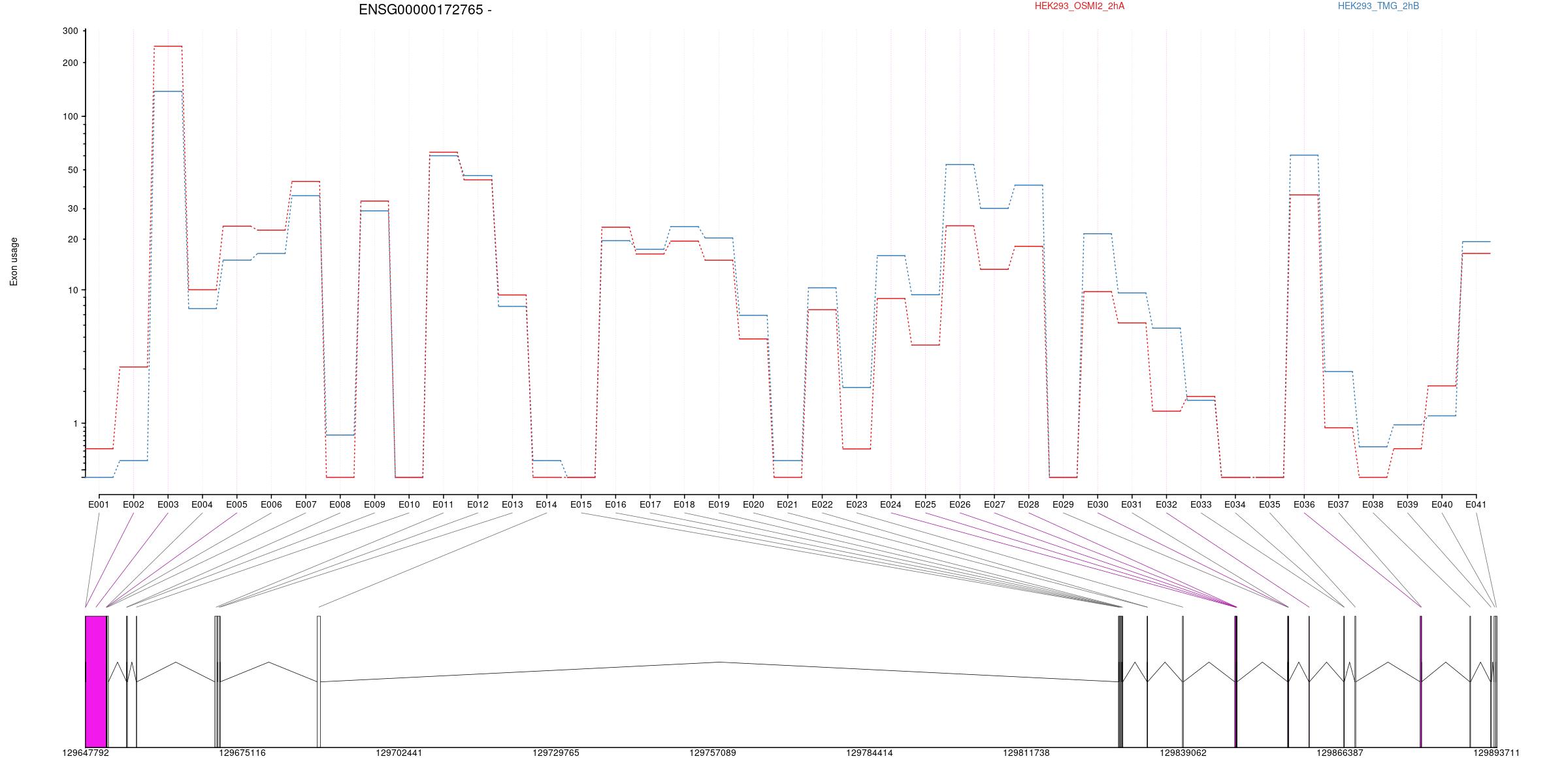Click the red E002 usage segment

point(133,367)
